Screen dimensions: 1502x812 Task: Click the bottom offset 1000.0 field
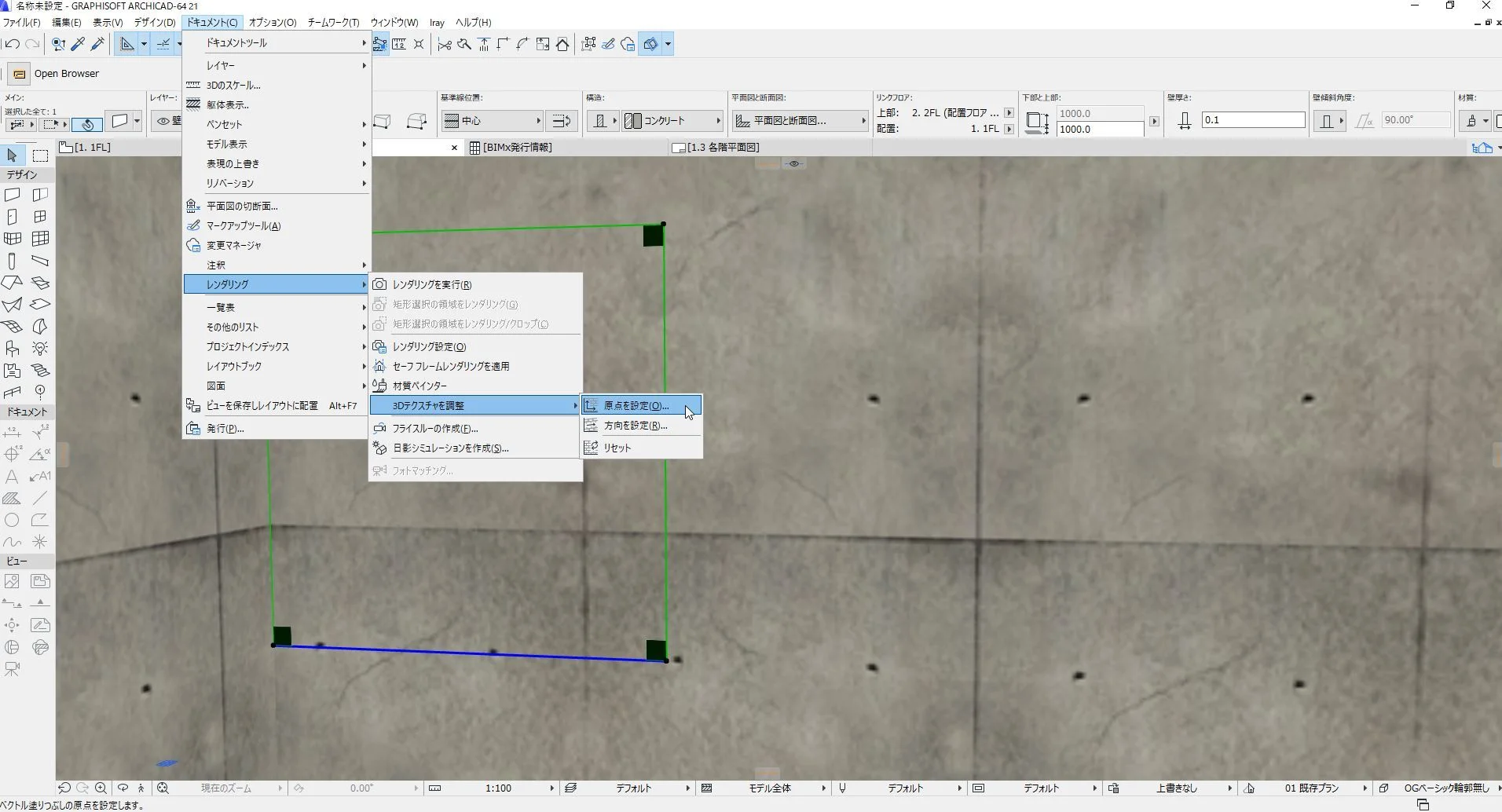click(1100, 130)
